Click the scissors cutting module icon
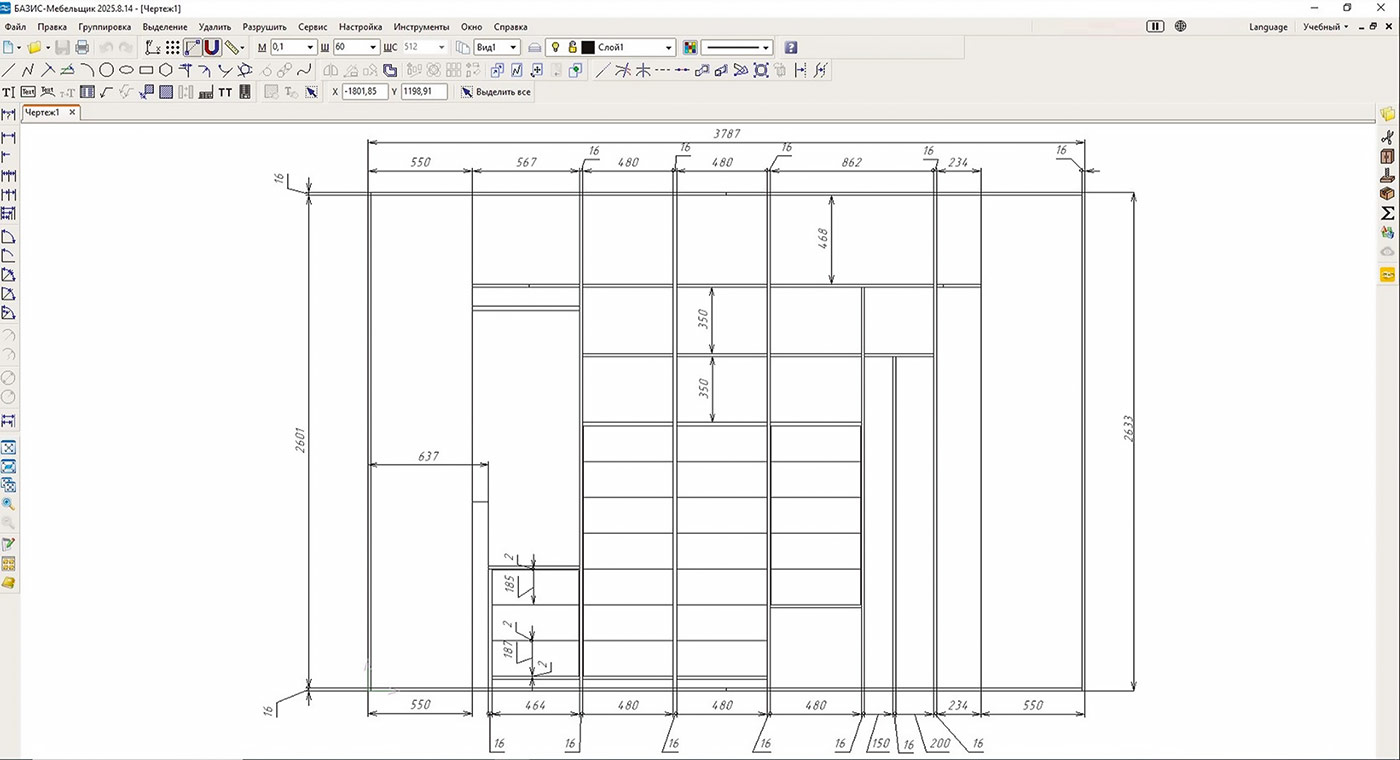 [x=1387, y=137]
